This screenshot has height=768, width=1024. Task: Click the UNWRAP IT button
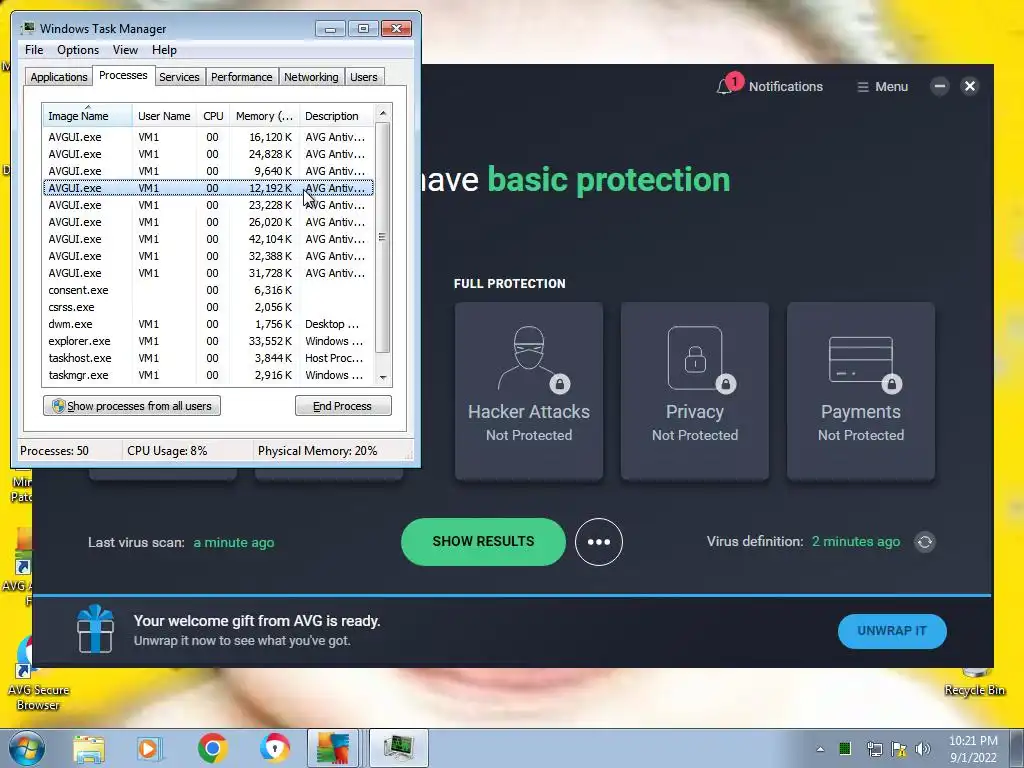892,631
